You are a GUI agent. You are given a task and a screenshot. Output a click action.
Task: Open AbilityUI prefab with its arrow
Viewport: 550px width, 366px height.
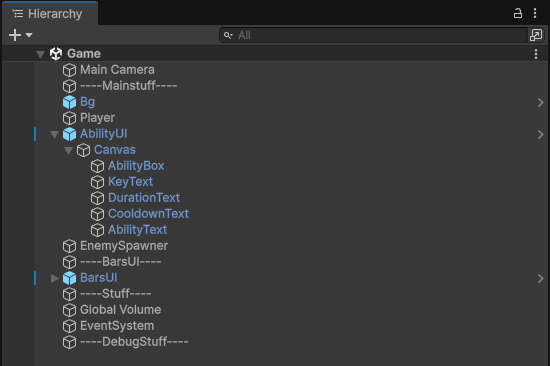(x=541, y=134)
